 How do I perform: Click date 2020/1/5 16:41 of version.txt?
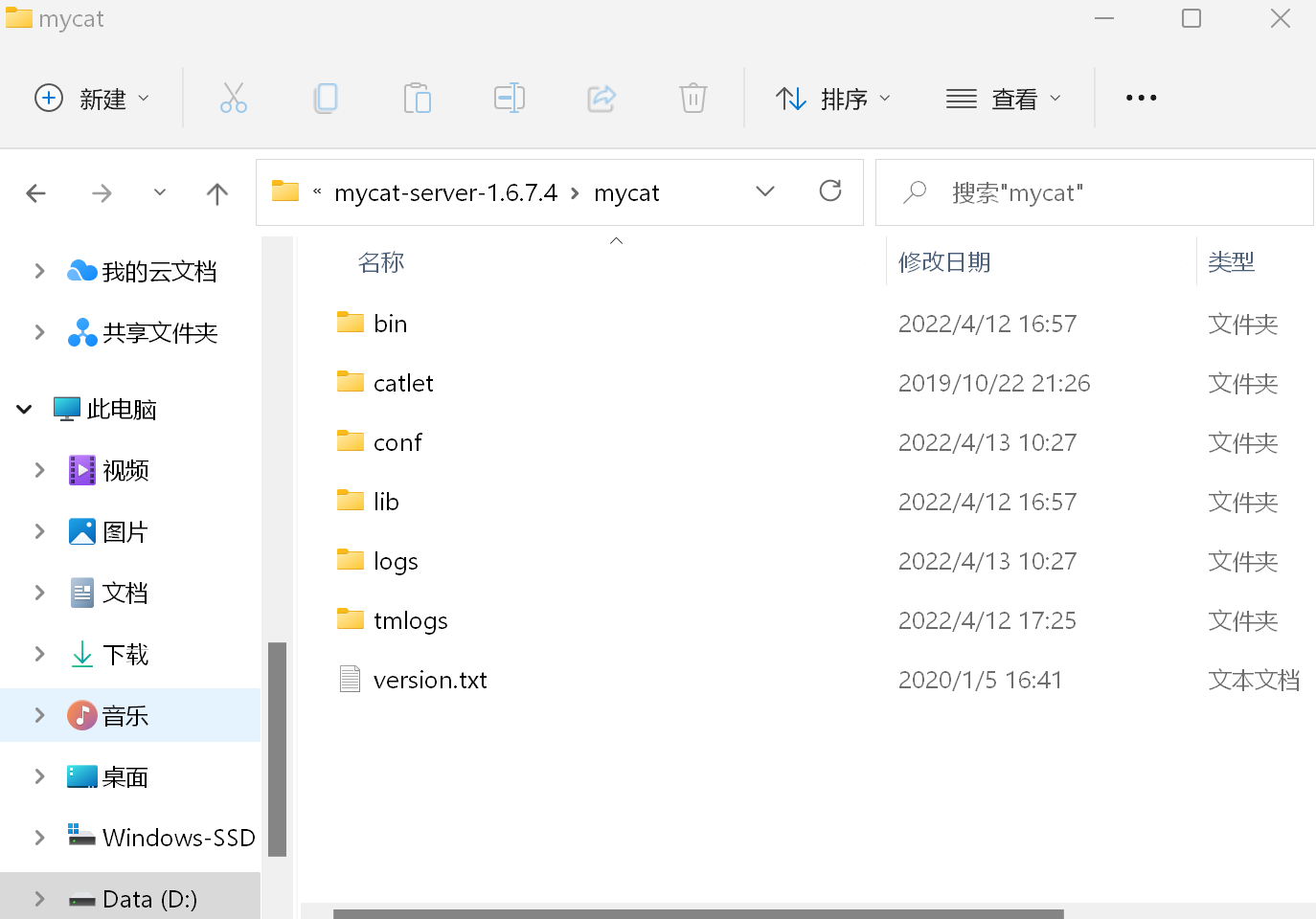click(981, 680)
